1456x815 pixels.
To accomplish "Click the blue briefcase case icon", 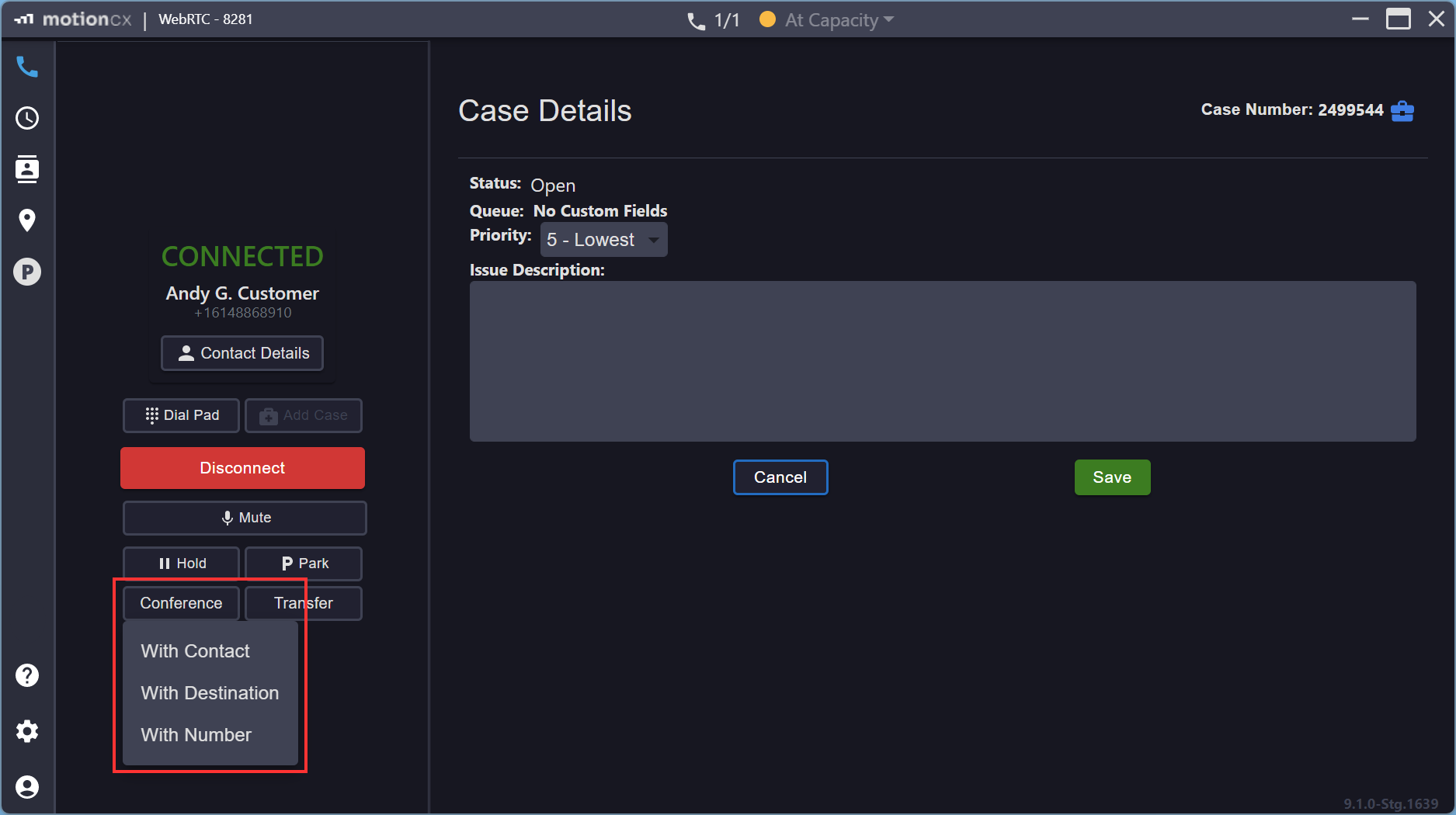I will (1402, 111).
